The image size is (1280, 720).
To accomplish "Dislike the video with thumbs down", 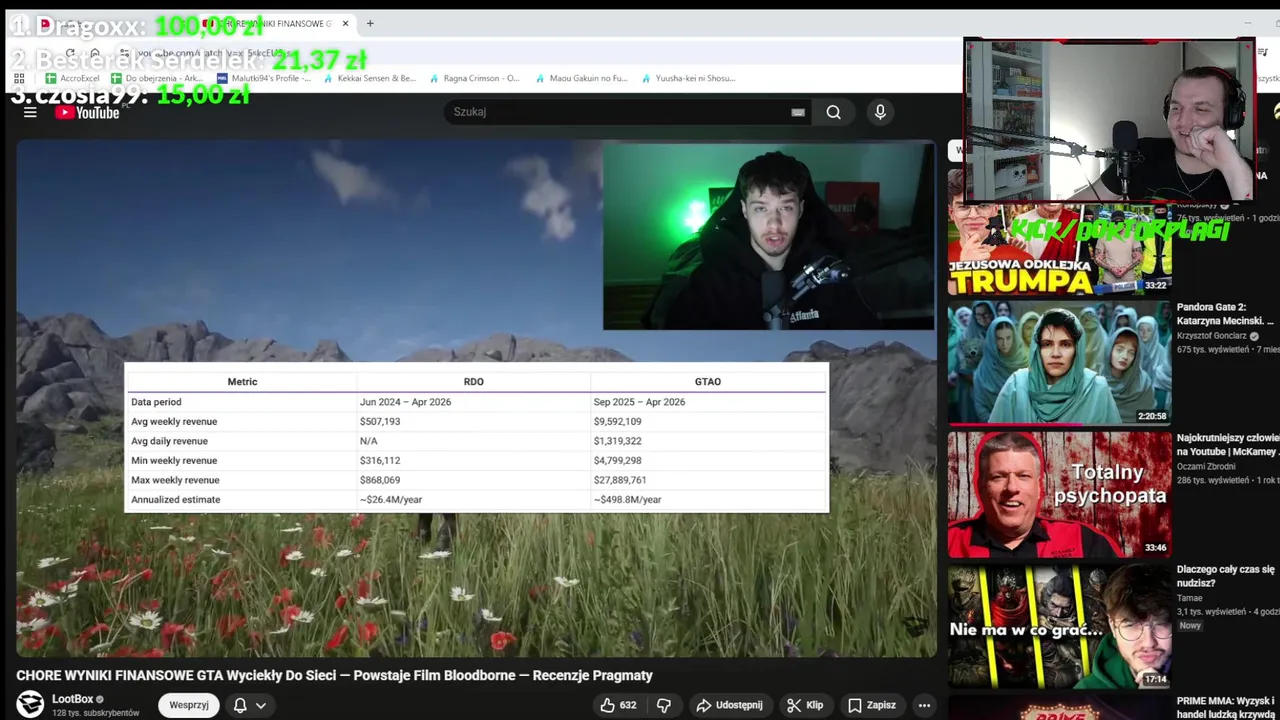I will coord(663,705).
